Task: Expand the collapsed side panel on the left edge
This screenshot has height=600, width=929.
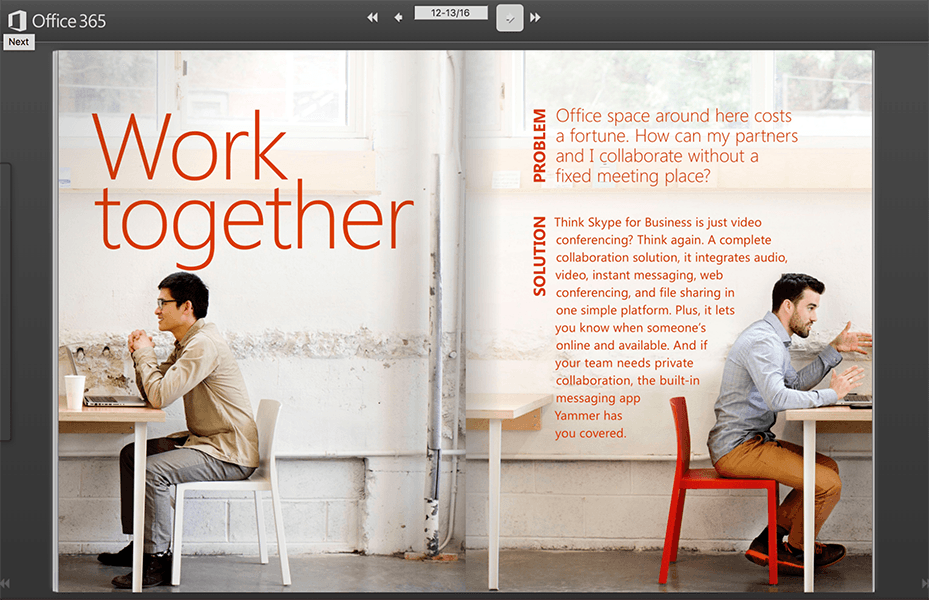Action: [x=5, y=300]
